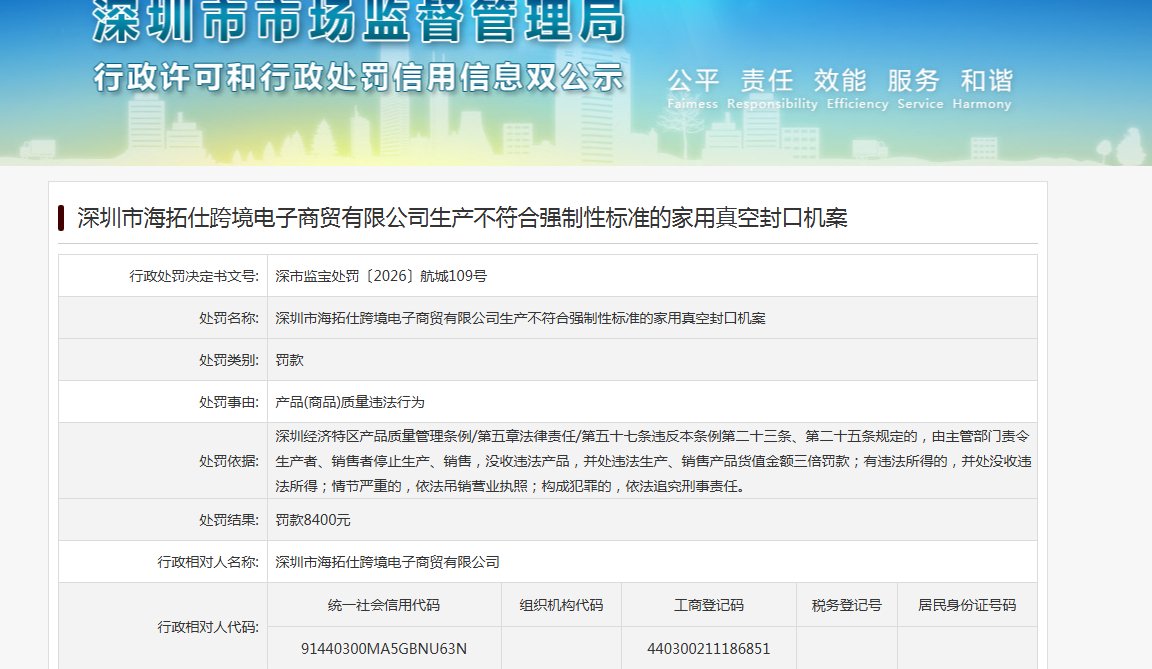Click the 罚款8400元 result value

pyautogui.click(x=313, y=520)
